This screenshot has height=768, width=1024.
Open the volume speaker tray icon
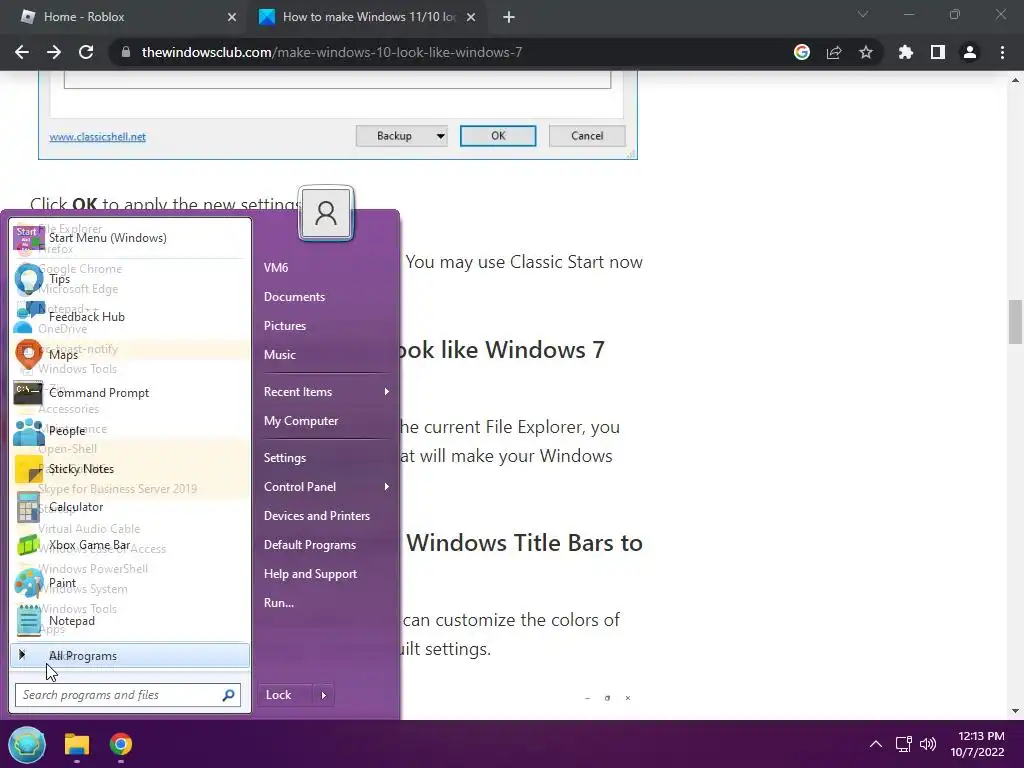pyautogui.click(x=927, y=744)
